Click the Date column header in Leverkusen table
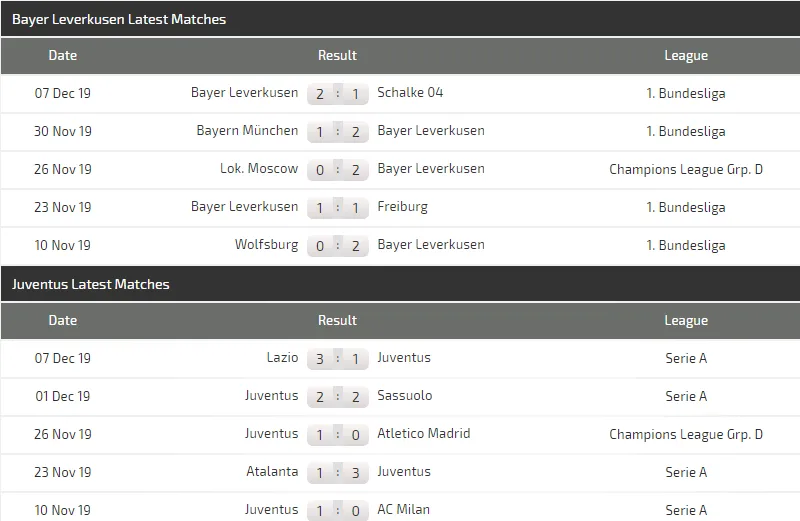This screenshot has height=521, width=800. tap(62, 55)
